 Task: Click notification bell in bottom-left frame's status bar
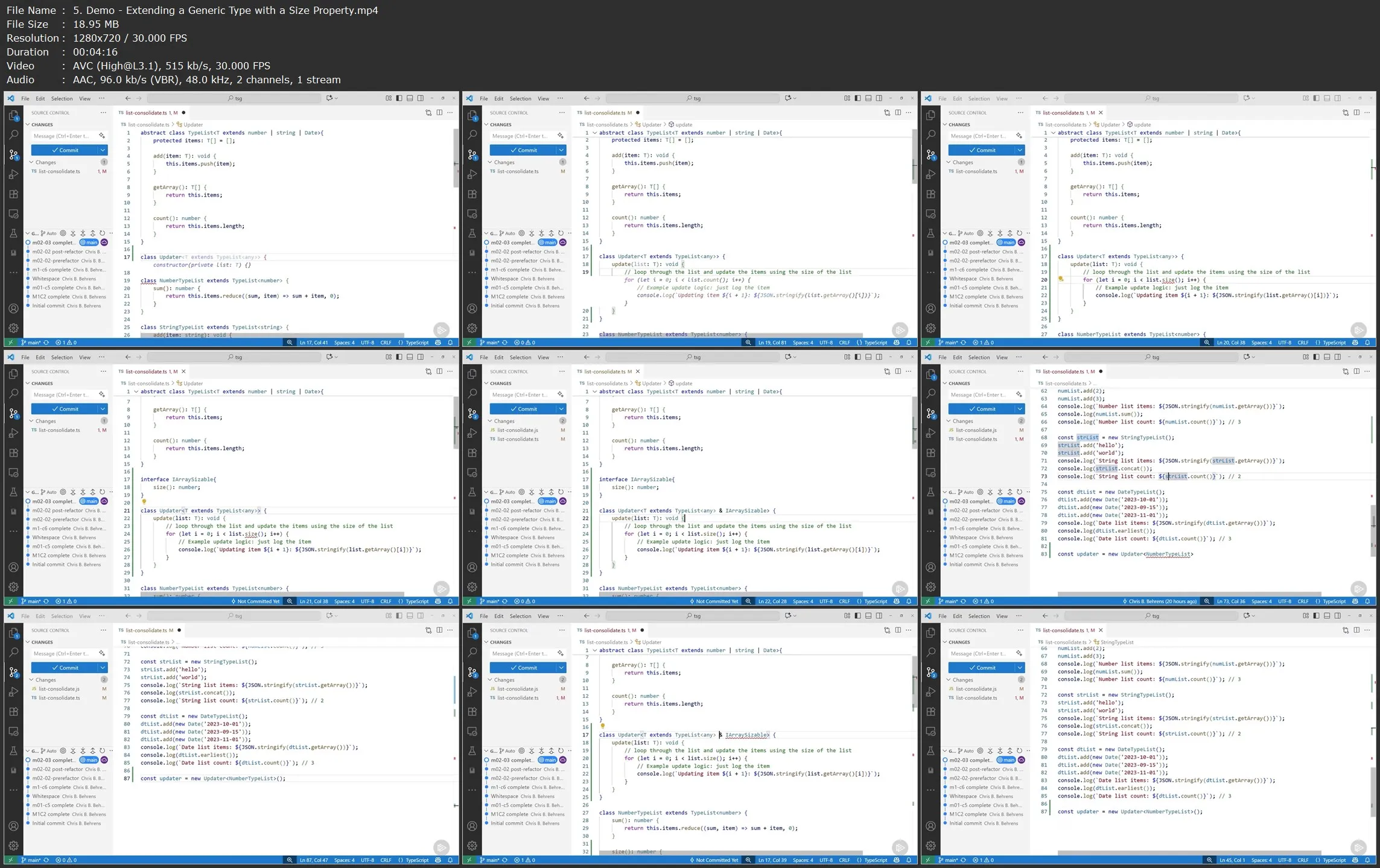[450, 860]
